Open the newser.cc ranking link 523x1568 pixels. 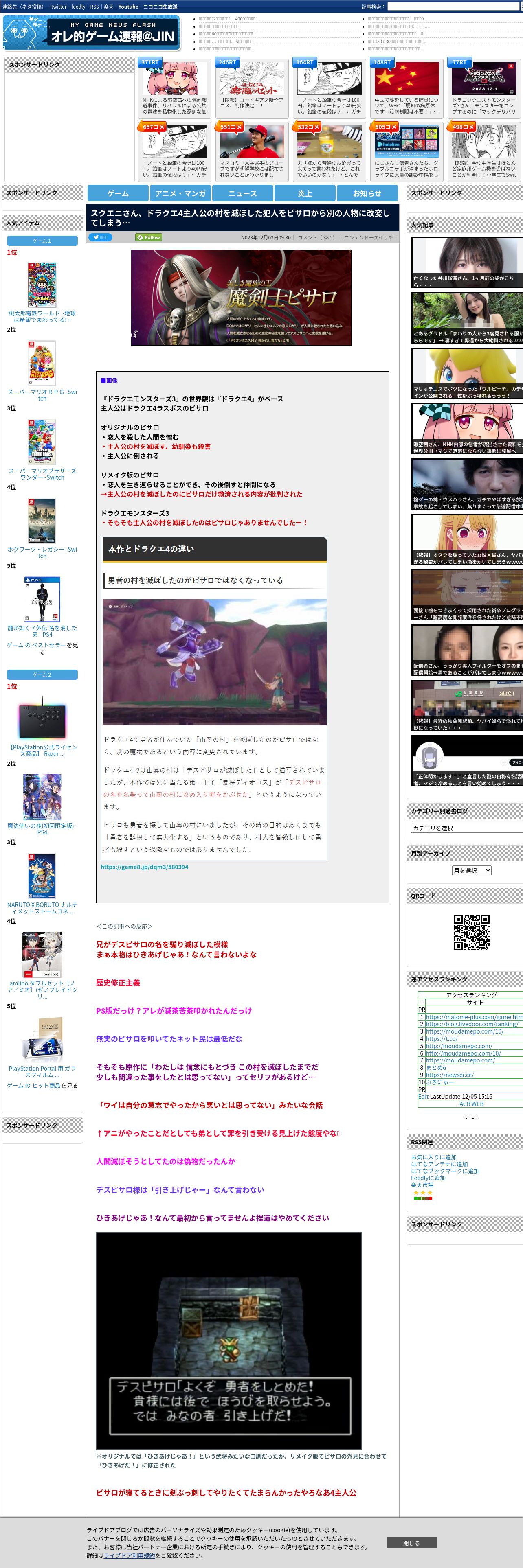(449, 1075)
